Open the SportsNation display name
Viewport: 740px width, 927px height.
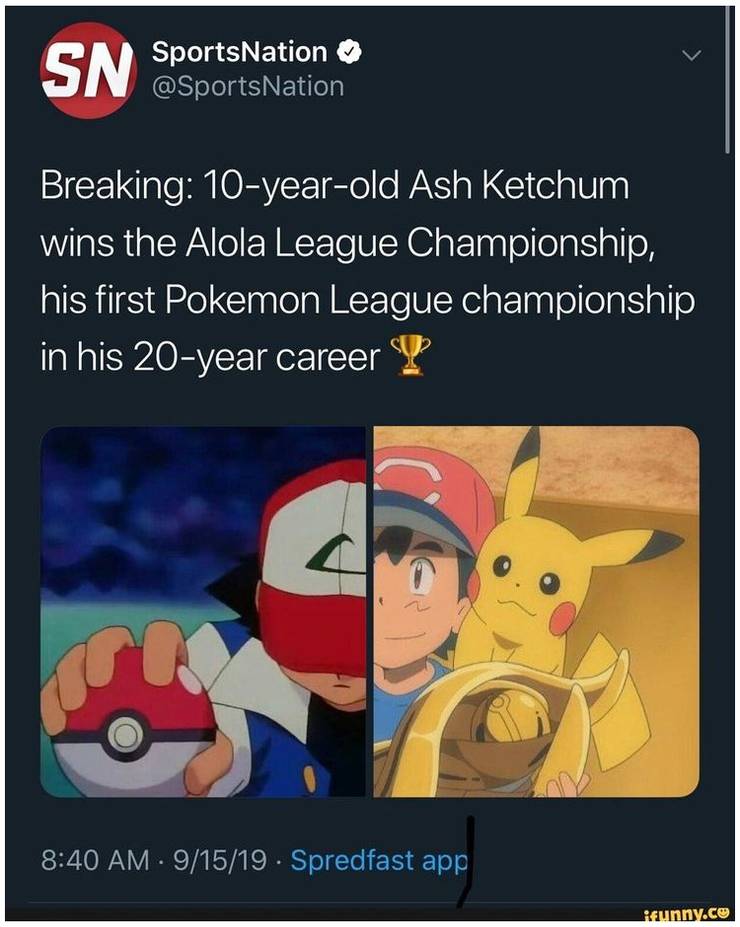coord(239,52)
